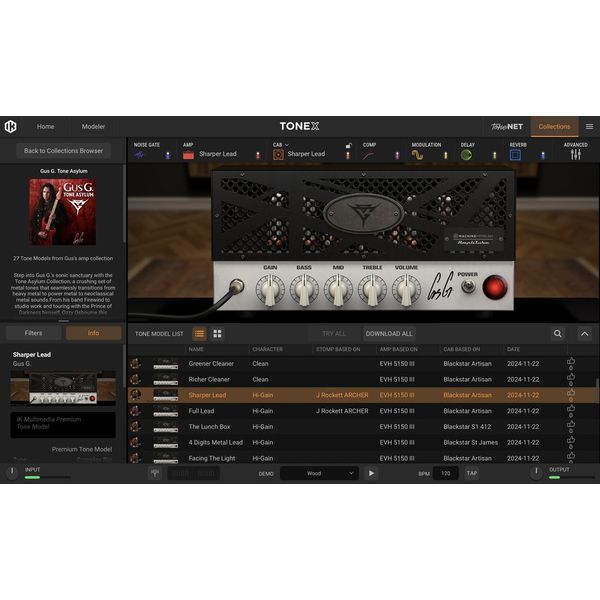Click the Cab lock icon

348,145
